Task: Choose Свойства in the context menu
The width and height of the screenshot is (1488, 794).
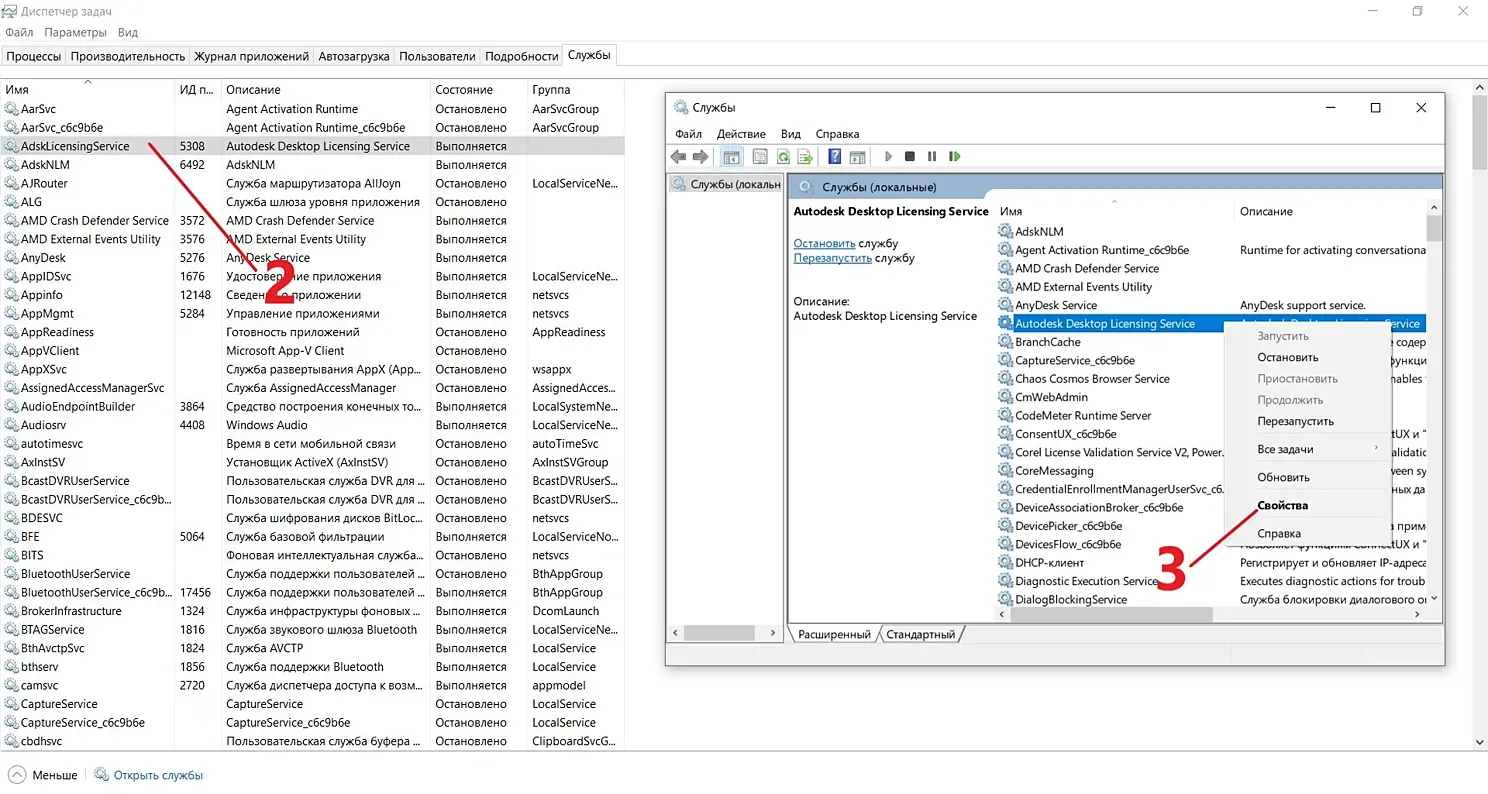Action: click(x=1282, y=505)
